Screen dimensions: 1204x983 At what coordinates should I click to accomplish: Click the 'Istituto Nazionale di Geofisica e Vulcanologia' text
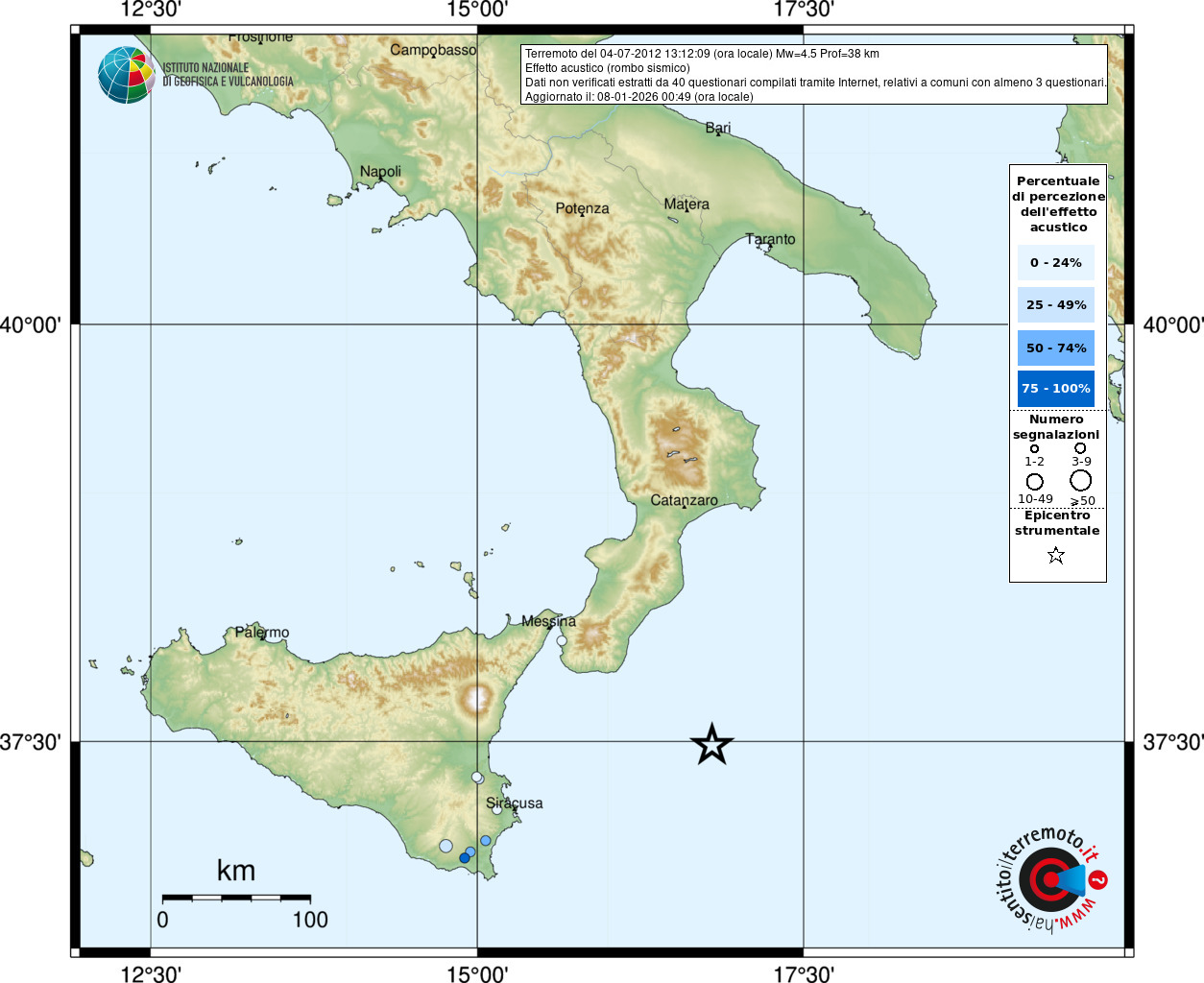(228, 75)
